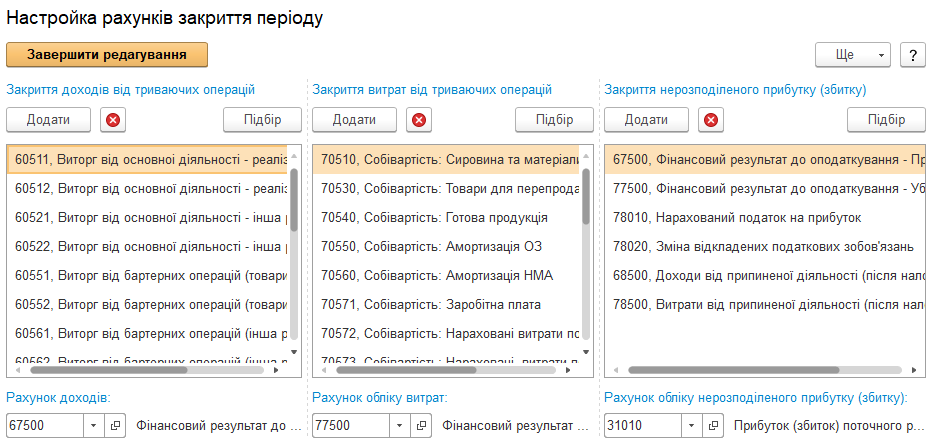Expand the Рахунок обліку витрат 77500 dropdown
The width and height of the screenshot is (932, 444).
coord(399,426)
